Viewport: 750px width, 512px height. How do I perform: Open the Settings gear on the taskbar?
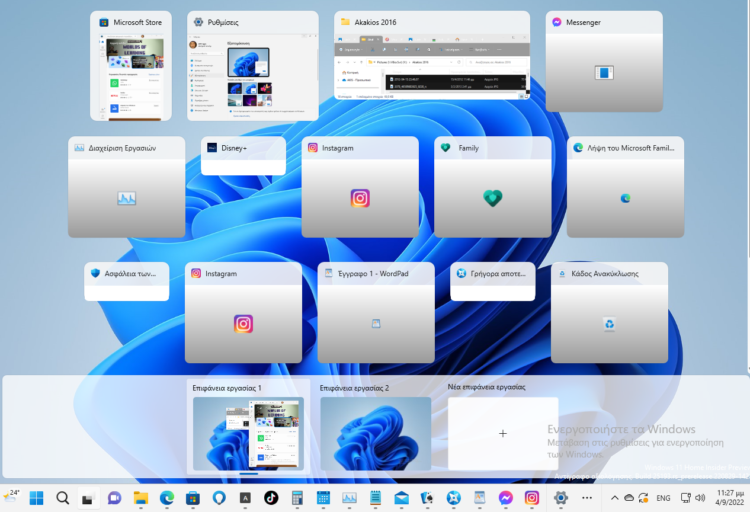[561, 498]
